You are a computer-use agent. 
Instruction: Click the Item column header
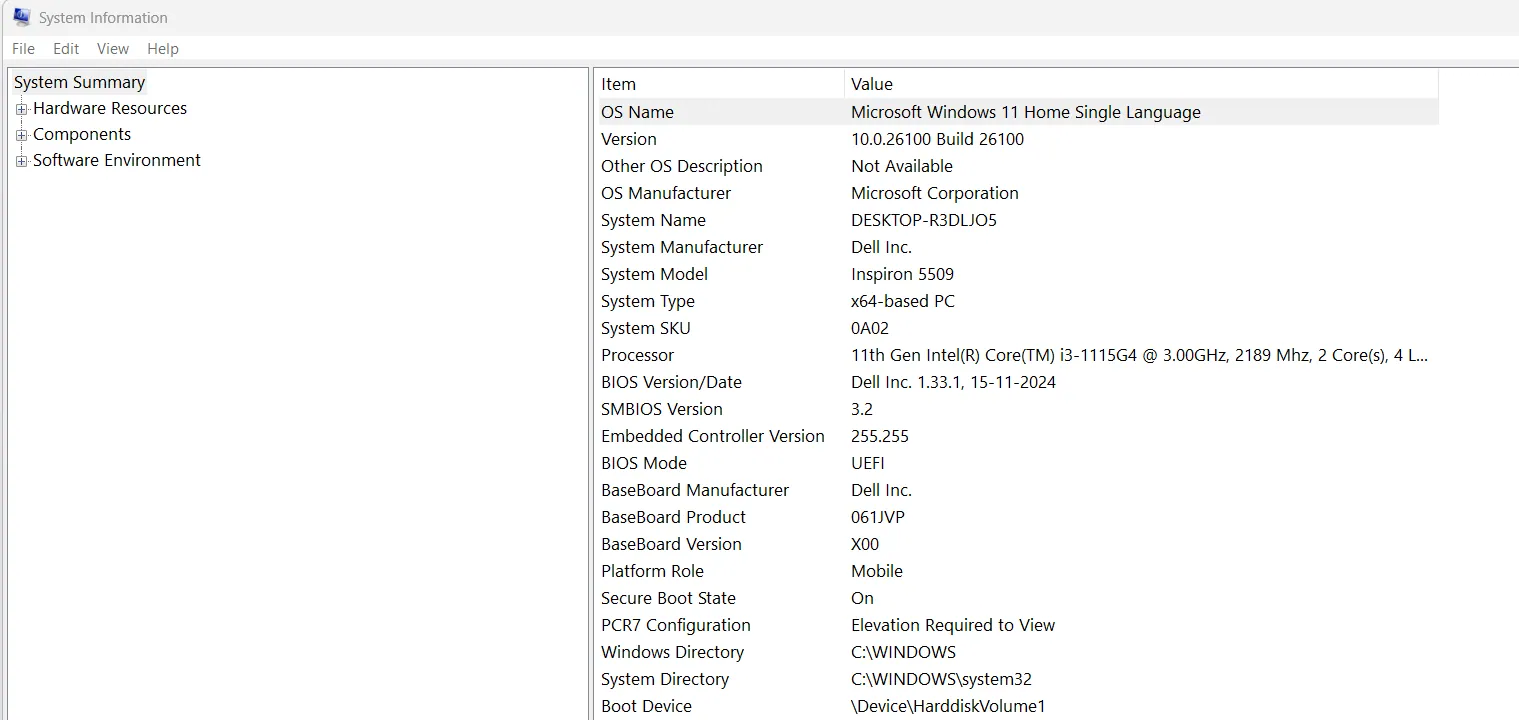coord(618,84)
